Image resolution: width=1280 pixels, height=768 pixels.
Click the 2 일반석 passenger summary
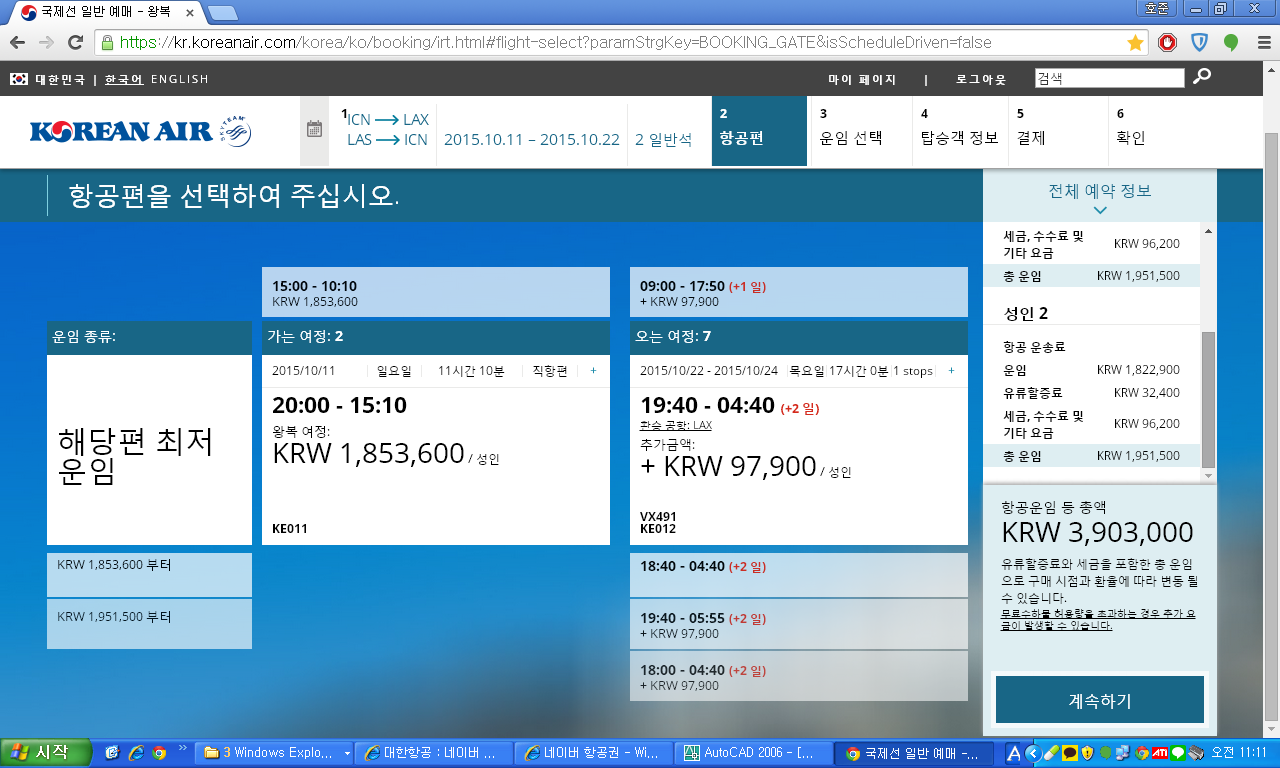click(x=664, y=140)
